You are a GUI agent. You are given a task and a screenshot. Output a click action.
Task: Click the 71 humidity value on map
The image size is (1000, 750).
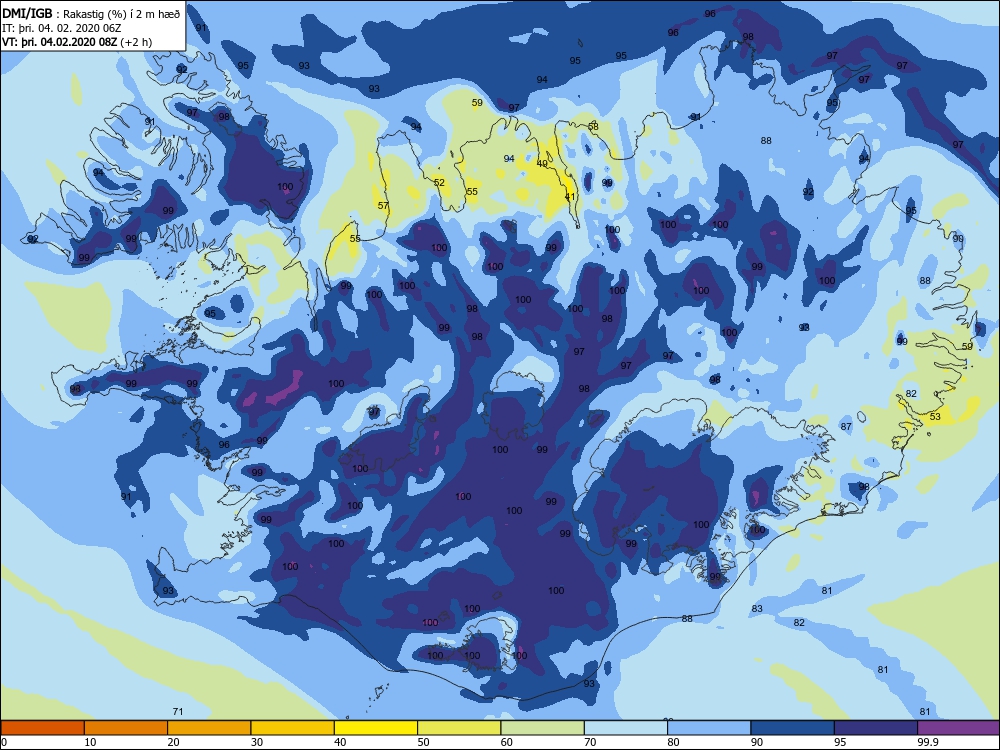(x=178, y=711)
